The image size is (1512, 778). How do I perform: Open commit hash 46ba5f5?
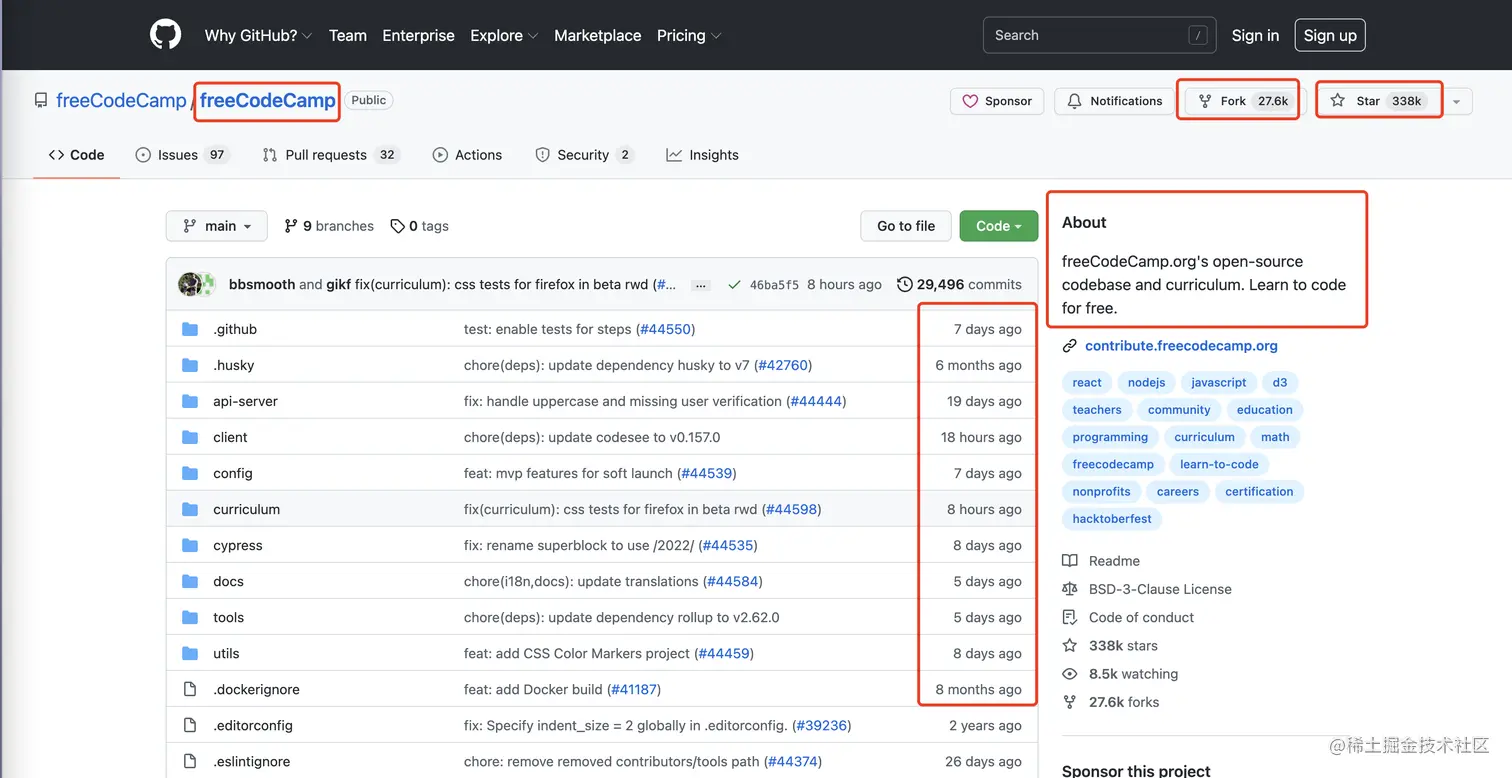pos(774,285)
